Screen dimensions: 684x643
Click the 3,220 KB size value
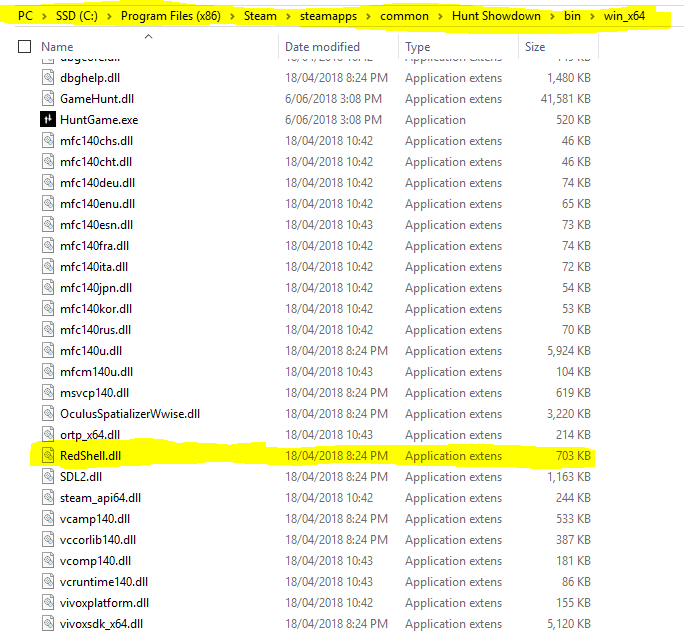(569, 414)
